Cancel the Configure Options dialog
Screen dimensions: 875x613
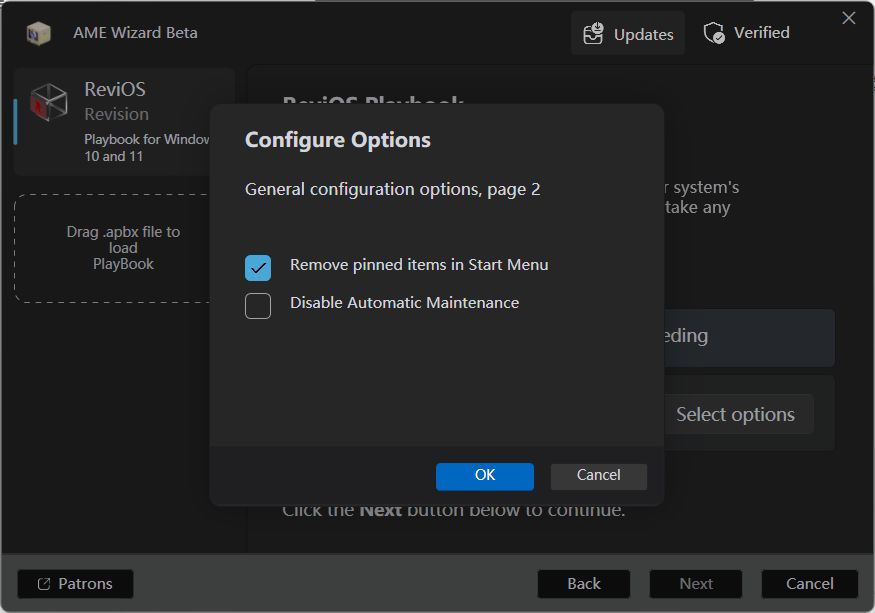598,476
